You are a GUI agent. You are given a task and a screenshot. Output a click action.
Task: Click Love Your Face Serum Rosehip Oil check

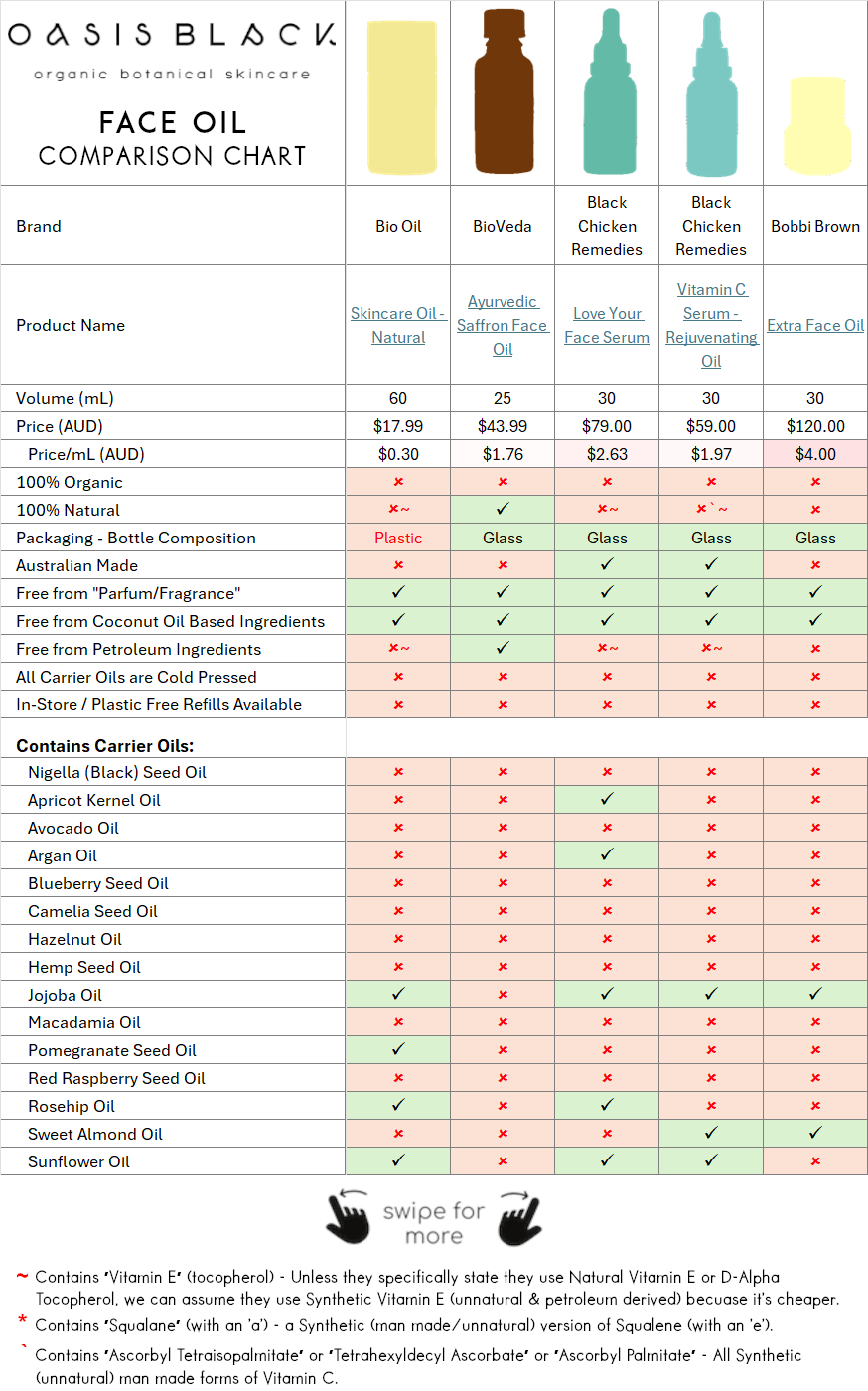[x=607, y=1105]
